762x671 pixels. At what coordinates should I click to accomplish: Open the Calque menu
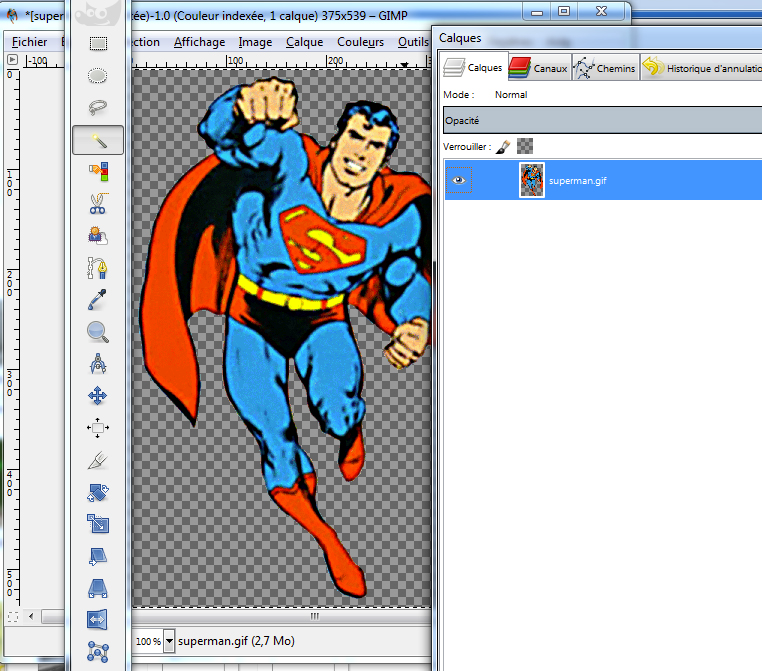(x=304, y=43)
